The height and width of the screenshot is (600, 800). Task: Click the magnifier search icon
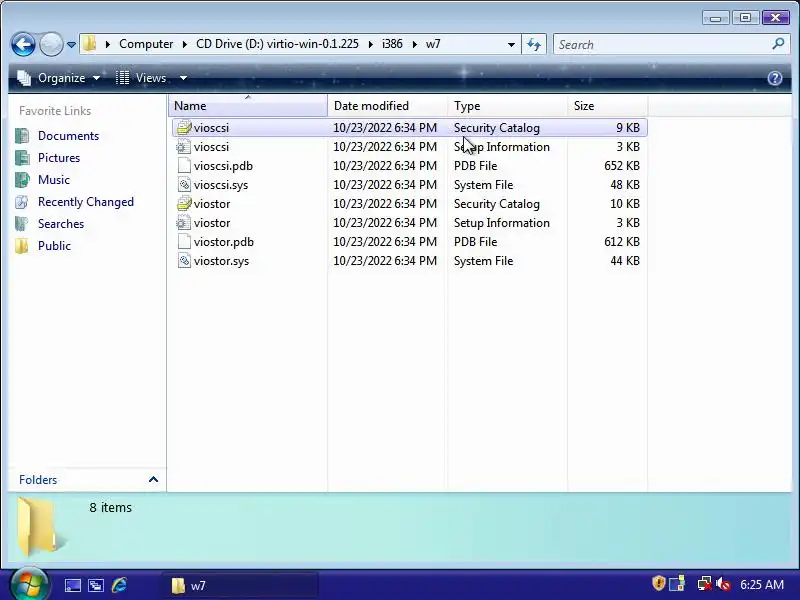(x=778, y=44)
